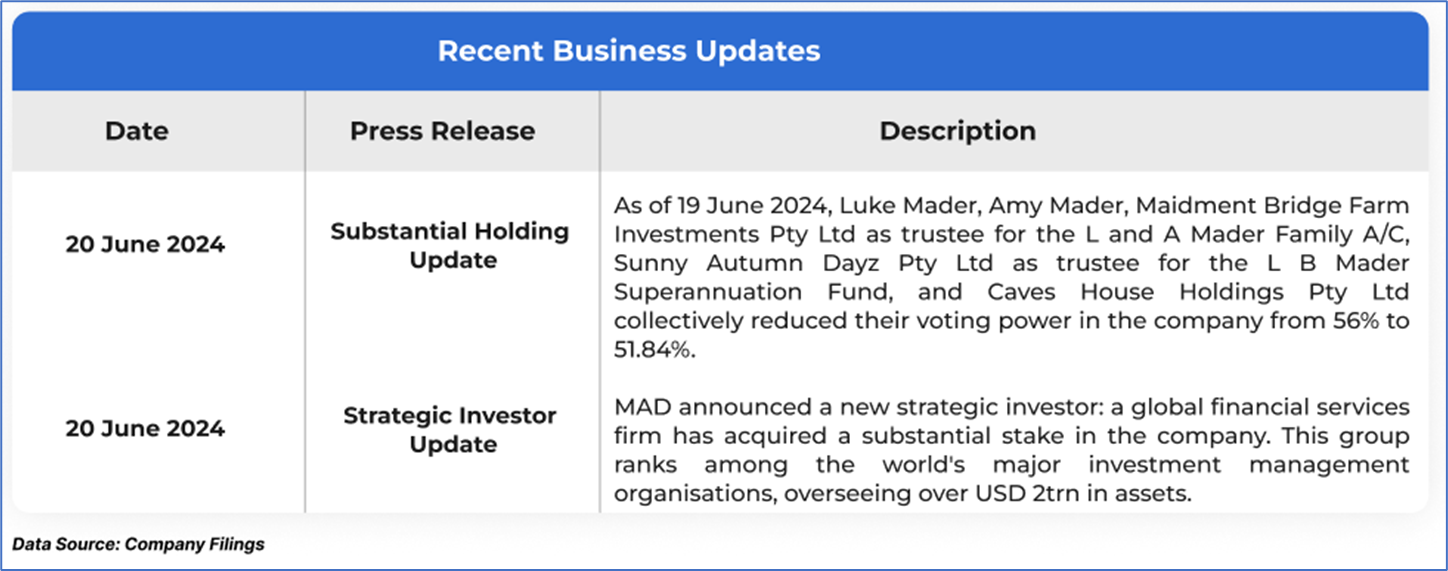Screen dimensions: 1448x571
Task: Select the Description column header
Action: click(x=957, y=131)
